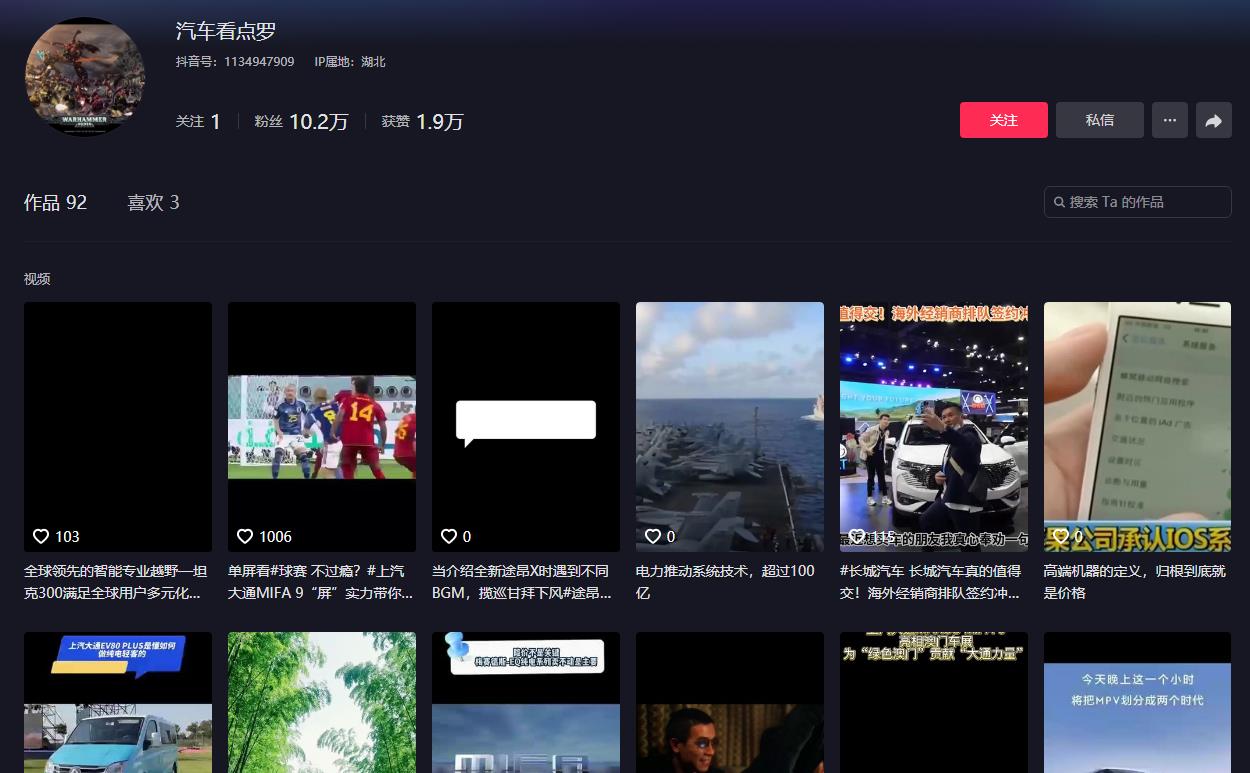Viewport: 1250px width, 773px height.
Task: Open the three-dot more options menu
Action: pyautogui.click(x=1170, y=120)
